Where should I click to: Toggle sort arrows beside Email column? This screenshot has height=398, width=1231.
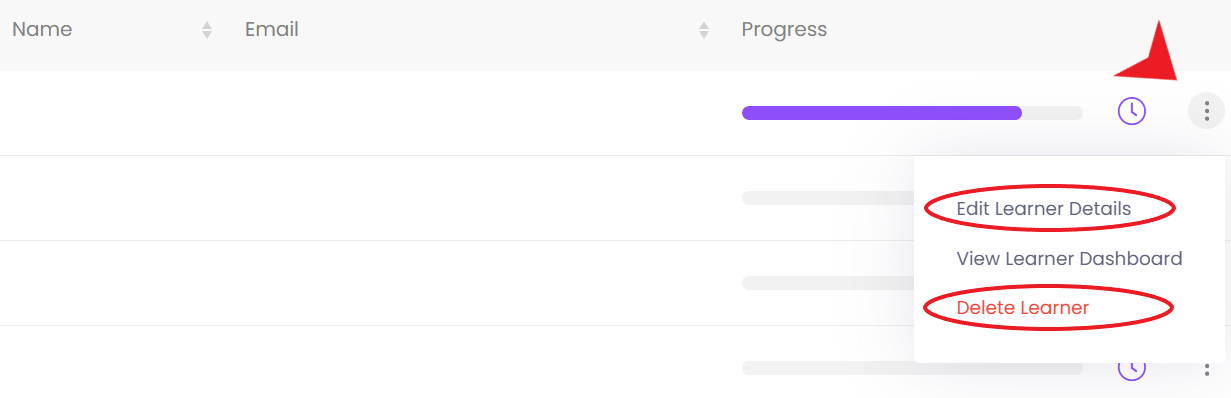tap(704, 30)
